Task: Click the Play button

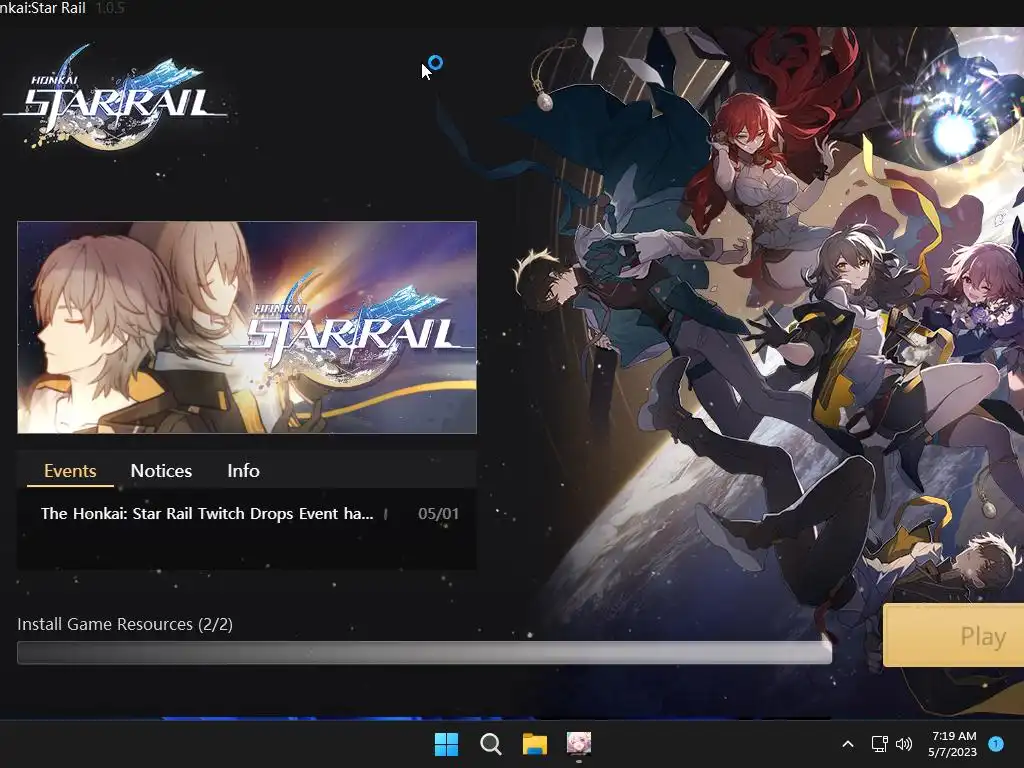Action: pyautogui.click(x=953, y=635)
